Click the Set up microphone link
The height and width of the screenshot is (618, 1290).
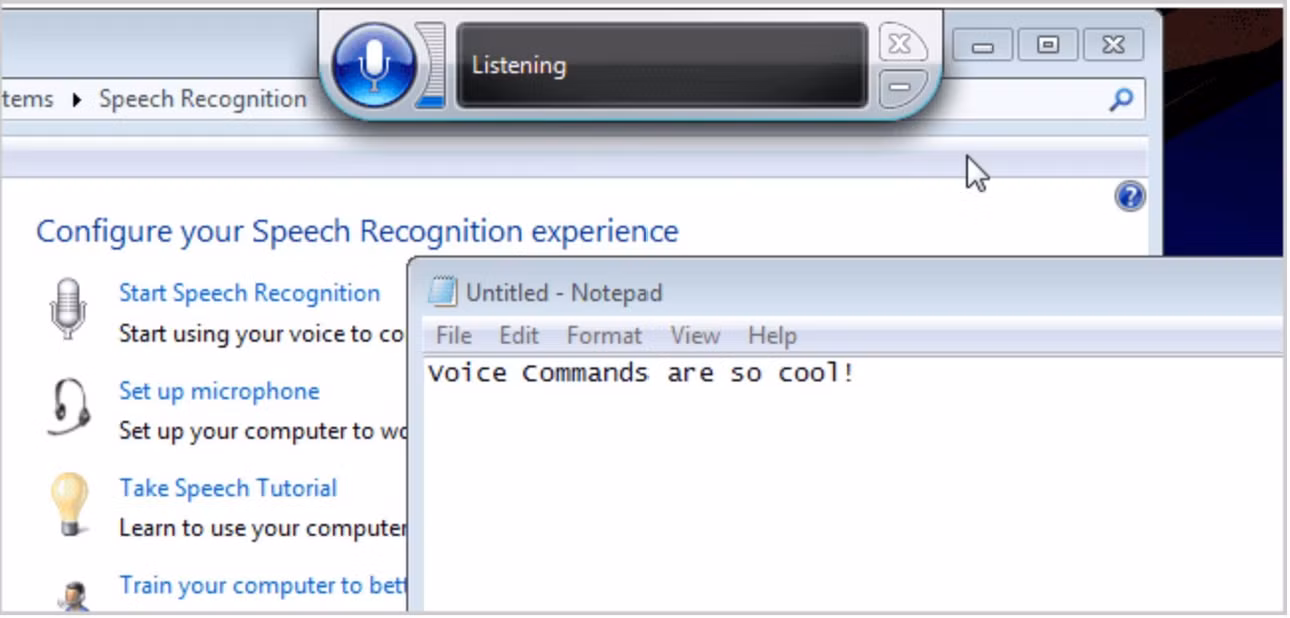click(219, 391)
